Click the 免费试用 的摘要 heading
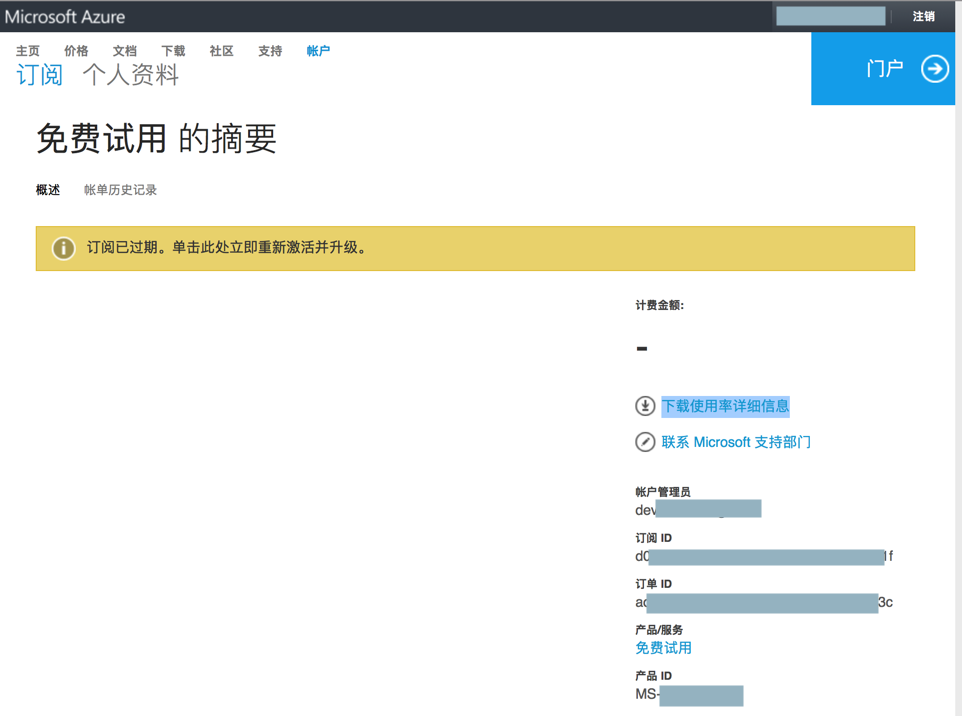962x716 pixels. pyautogui.click(x=157, y=139)
